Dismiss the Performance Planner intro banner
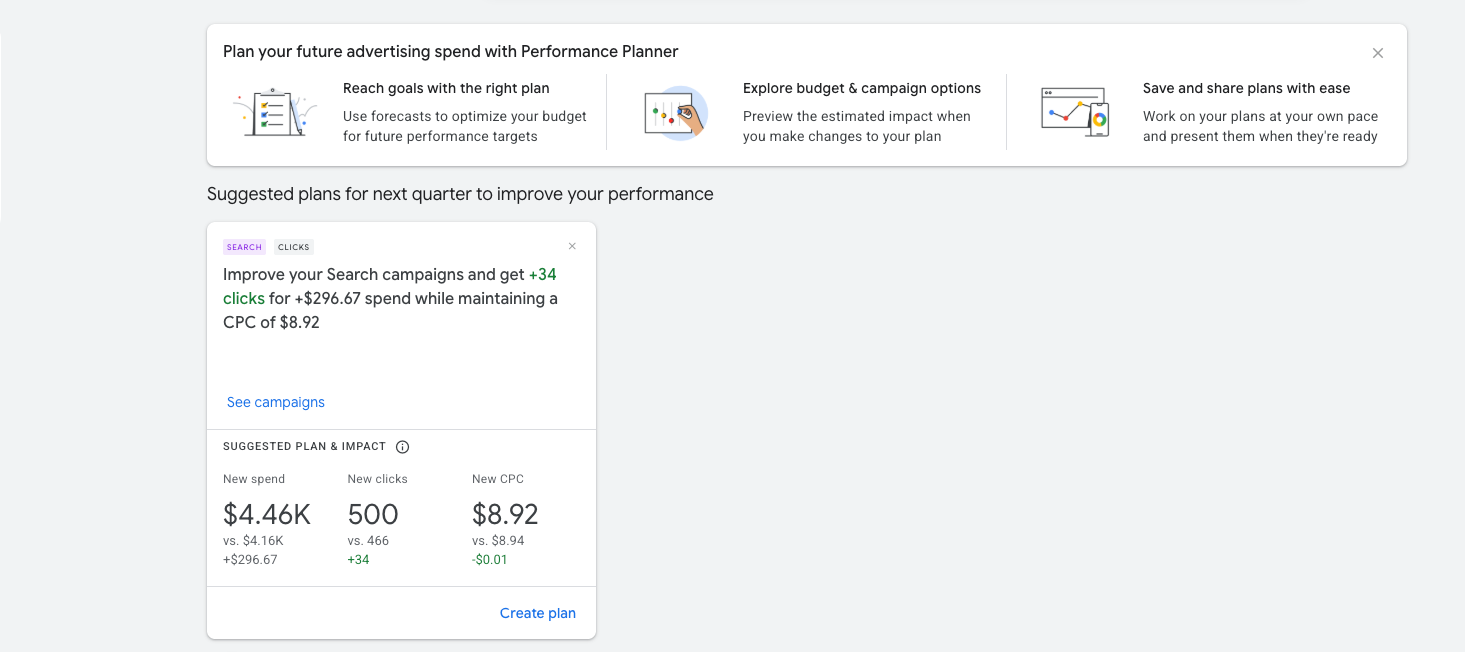This screenshot has width=1465, height=652. [1378, 53]
